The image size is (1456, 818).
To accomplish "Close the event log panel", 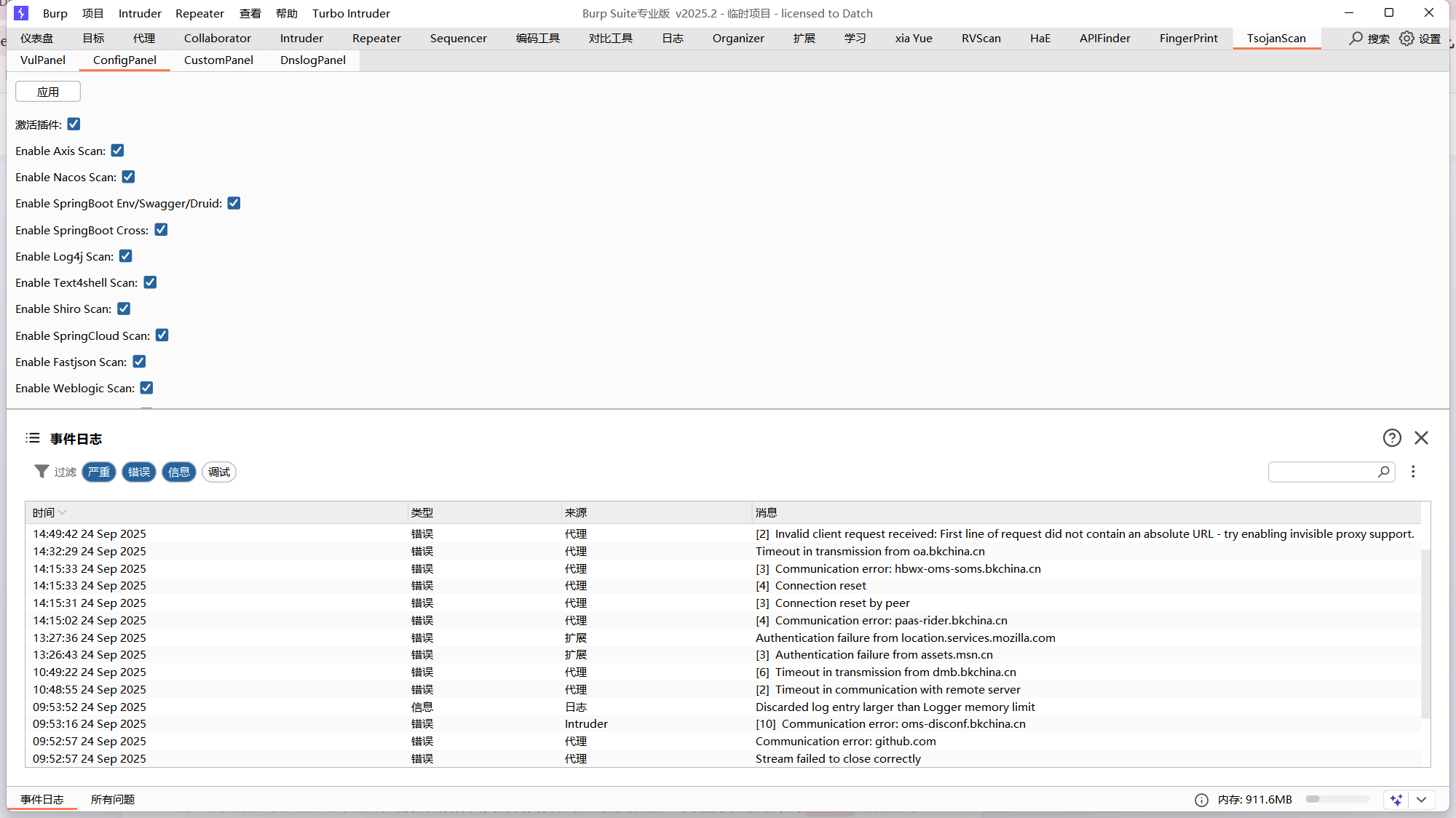I will tap(1421, 437).
